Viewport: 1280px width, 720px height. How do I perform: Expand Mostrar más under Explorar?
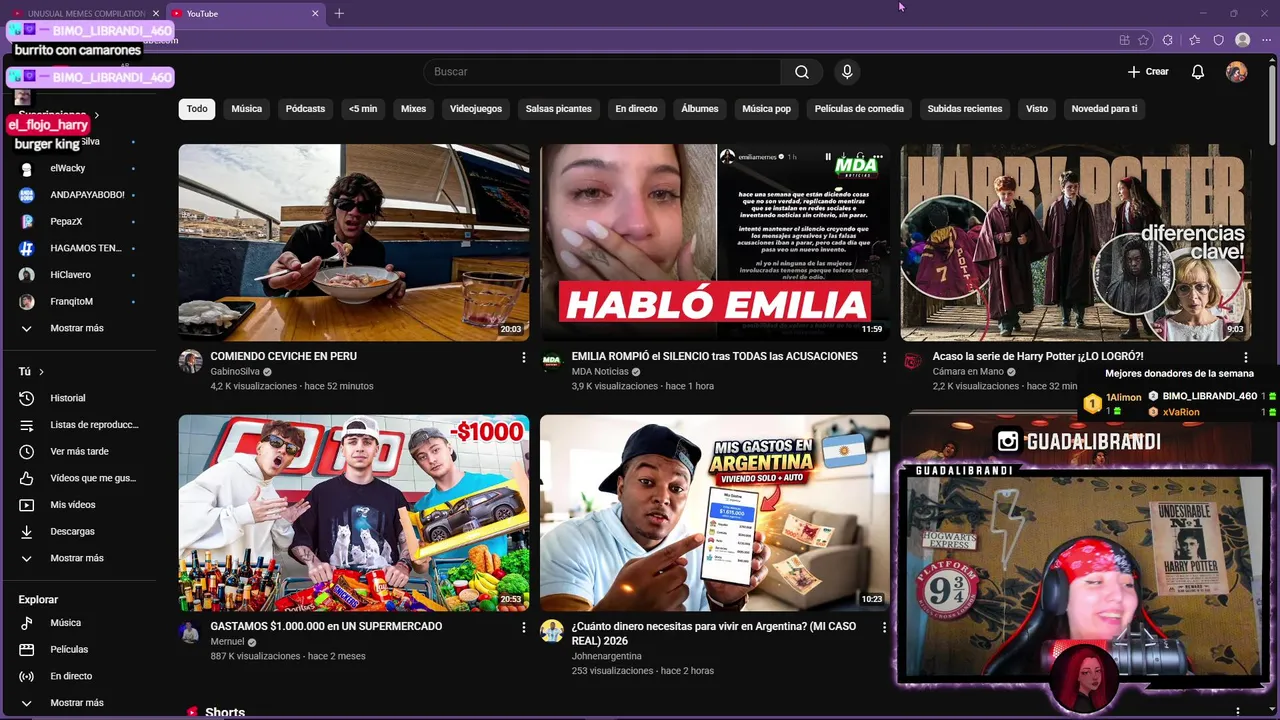[x=78, y=703]
